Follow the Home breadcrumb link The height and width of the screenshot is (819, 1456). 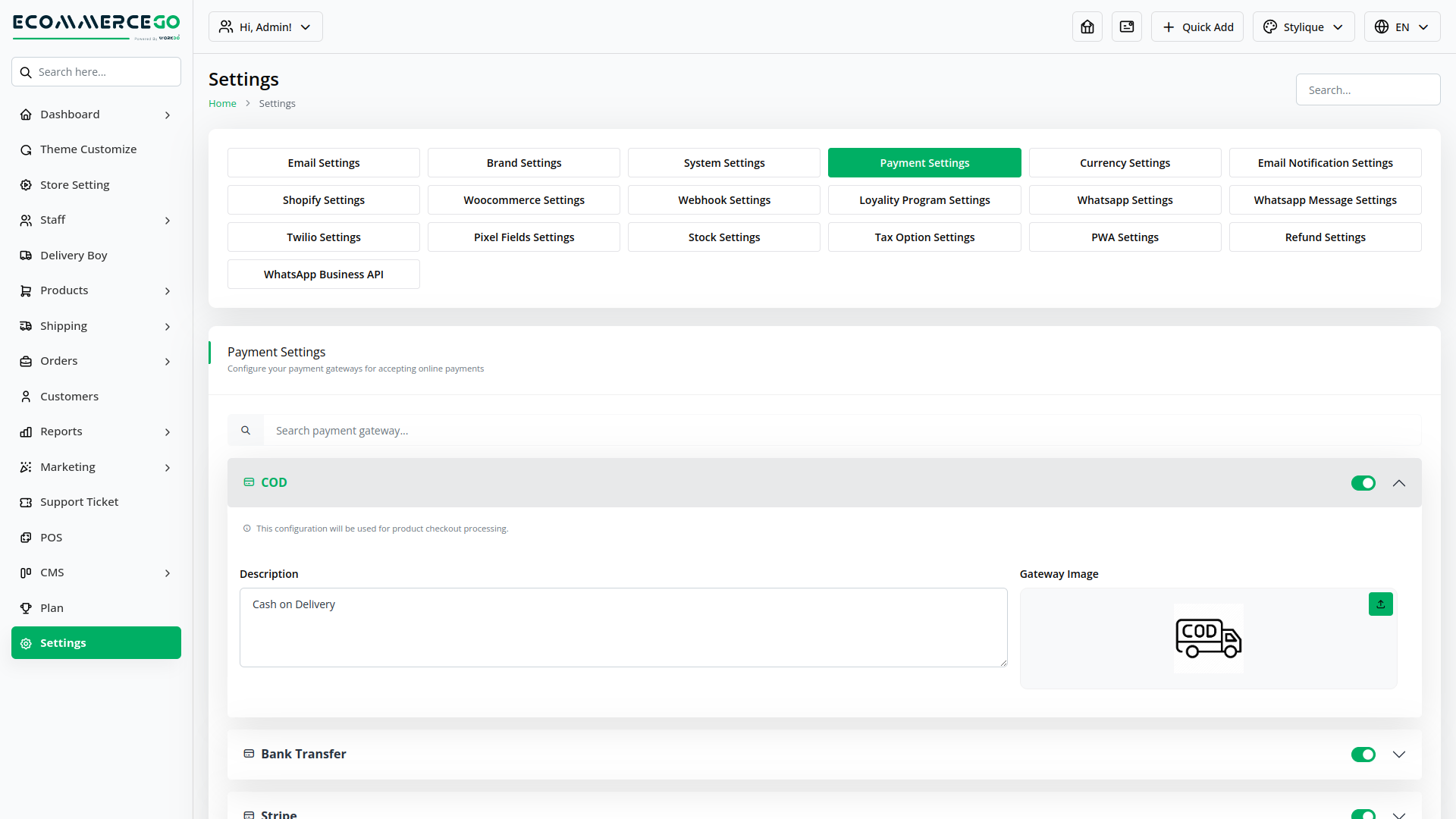(x=222, y=104)
